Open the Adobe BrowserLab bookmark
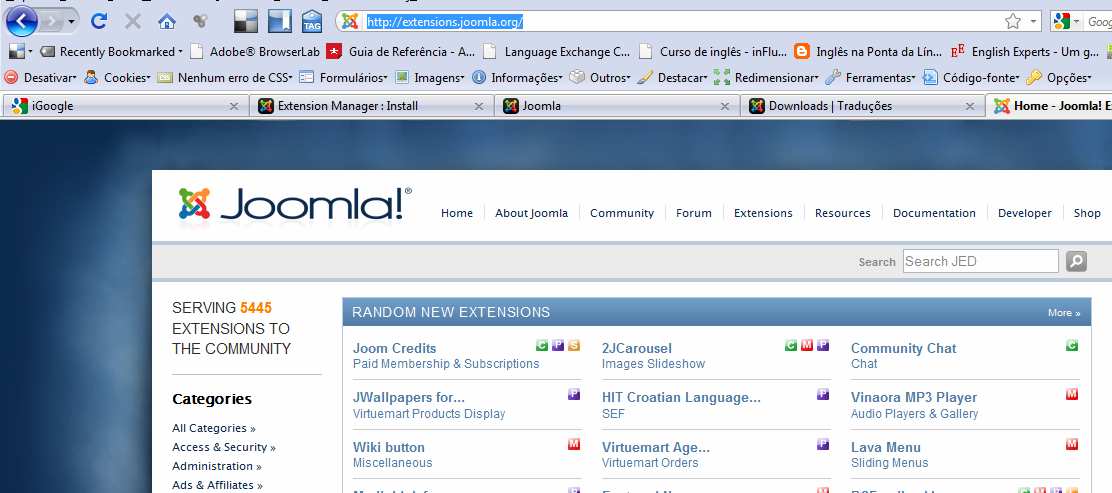This screenshot has height=493, width=1112. pyautogui.click(x=255, y=52)
